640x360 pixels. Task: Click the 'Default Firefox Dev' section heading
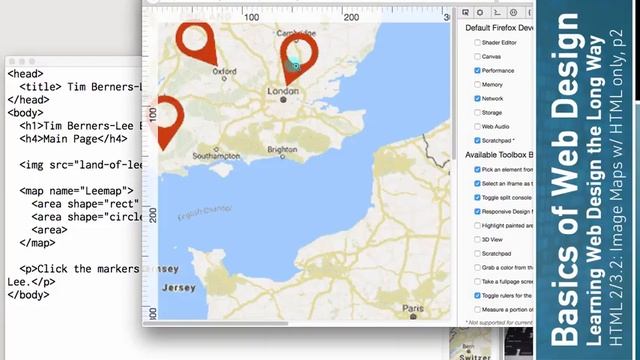click(x=499, y=28)
